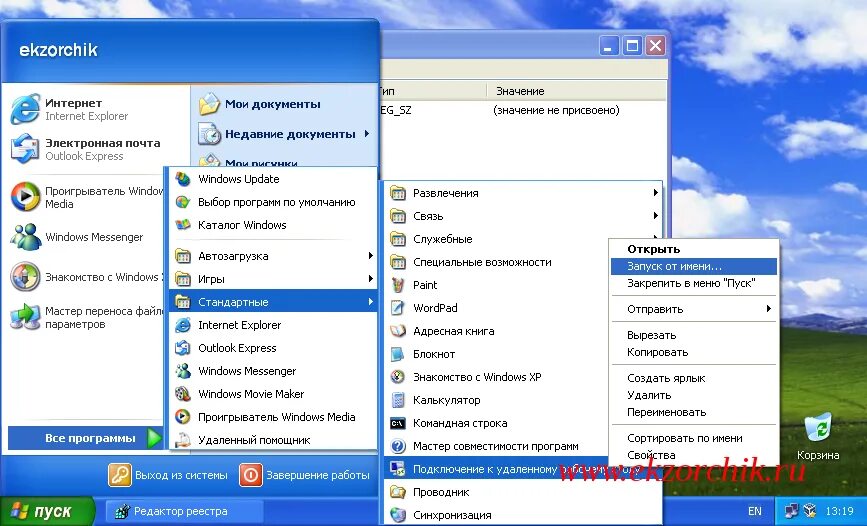Select (значение не присвоено) cell in registry editor
The height and width of the screenshot is (526, 867).
click(556, 110)
